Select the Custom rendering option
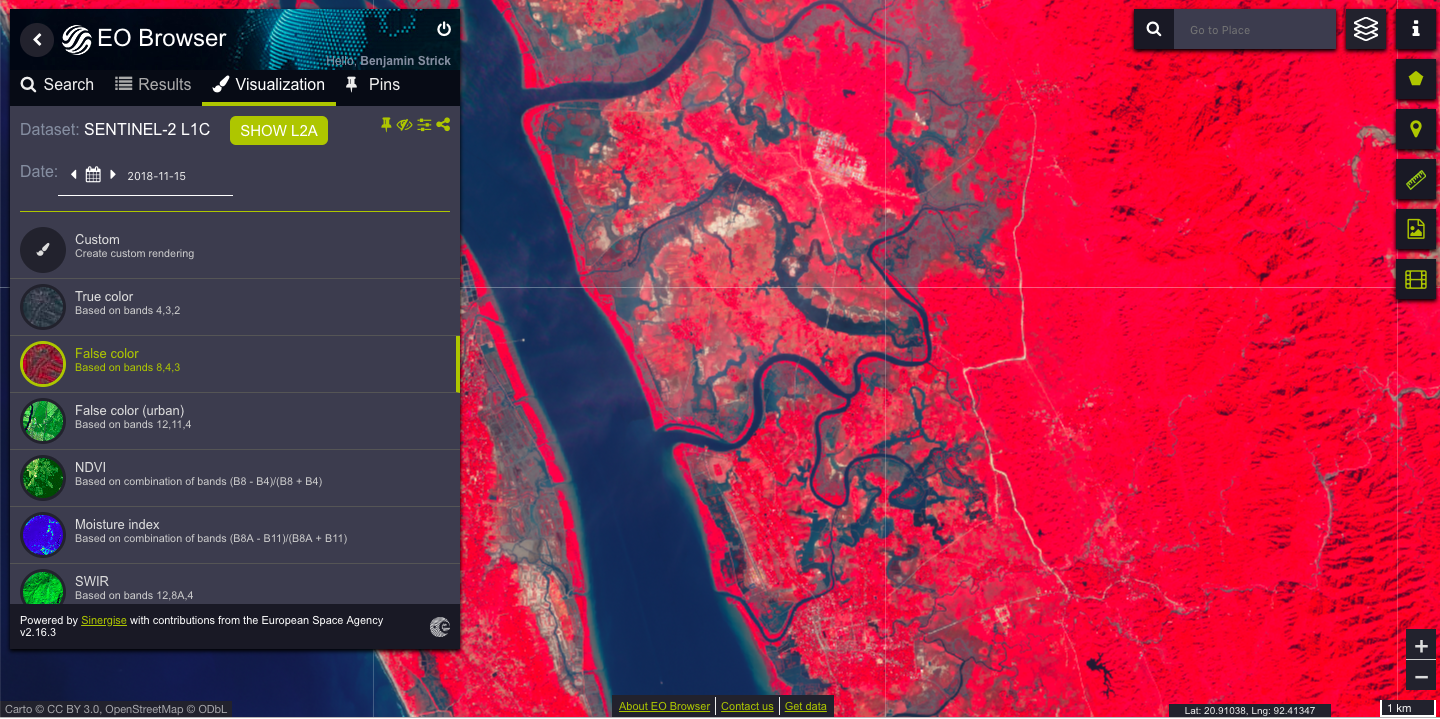This screenshot has width=1440, height=719. (235, 250)
